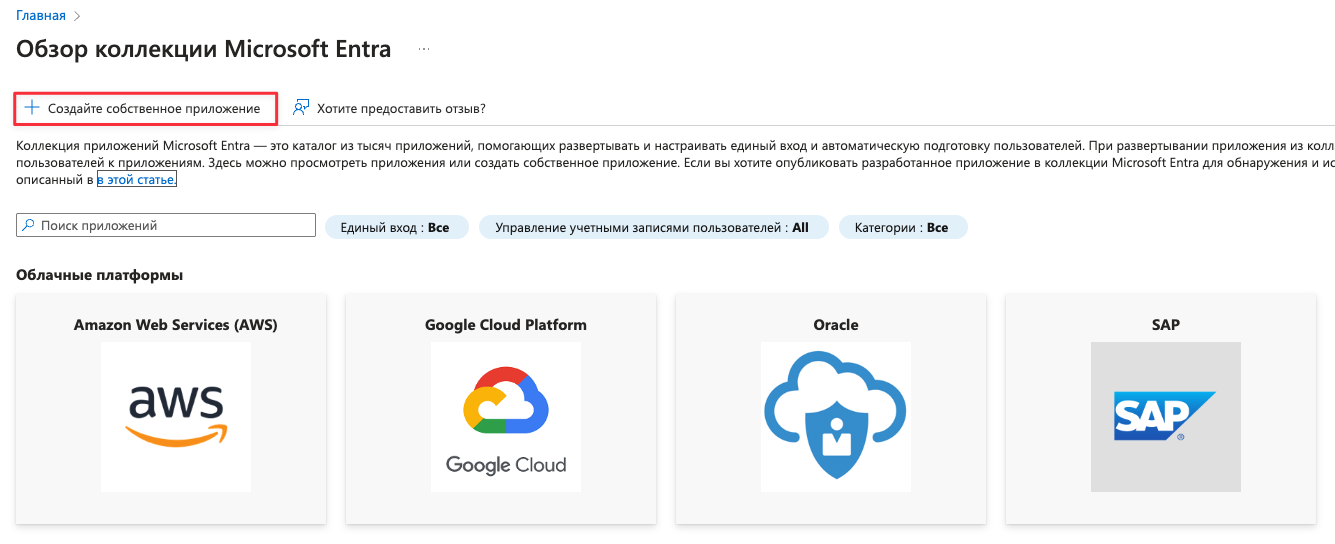Open the ellipsis menu beside the page title

424,49
